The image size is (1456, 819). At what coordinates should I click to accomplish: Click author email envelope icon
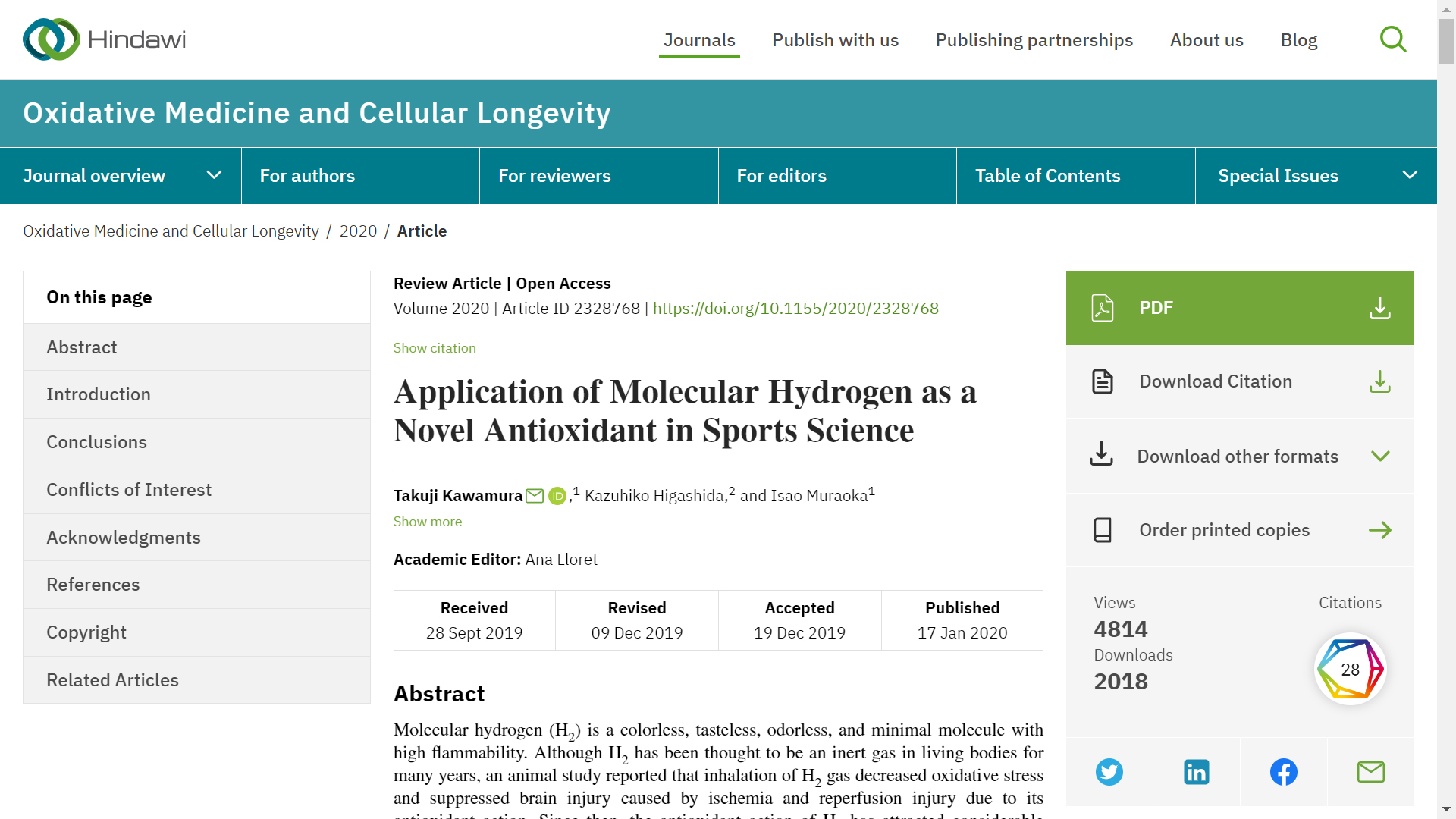pos(535,496)
